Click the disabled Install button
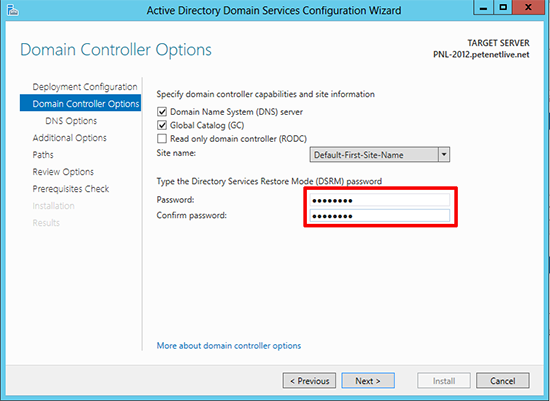This screenshot has width=550, height=401. [444, 381]
